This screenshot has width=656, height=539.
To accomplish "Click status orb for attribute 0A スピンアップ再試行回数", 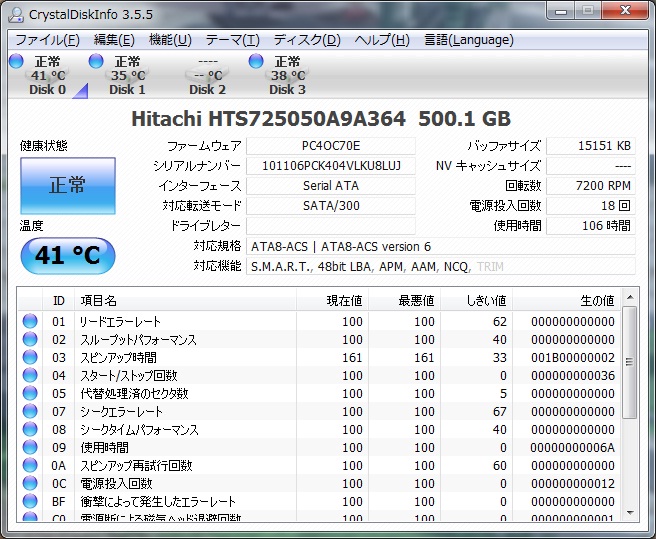I will tap(30, 466).
